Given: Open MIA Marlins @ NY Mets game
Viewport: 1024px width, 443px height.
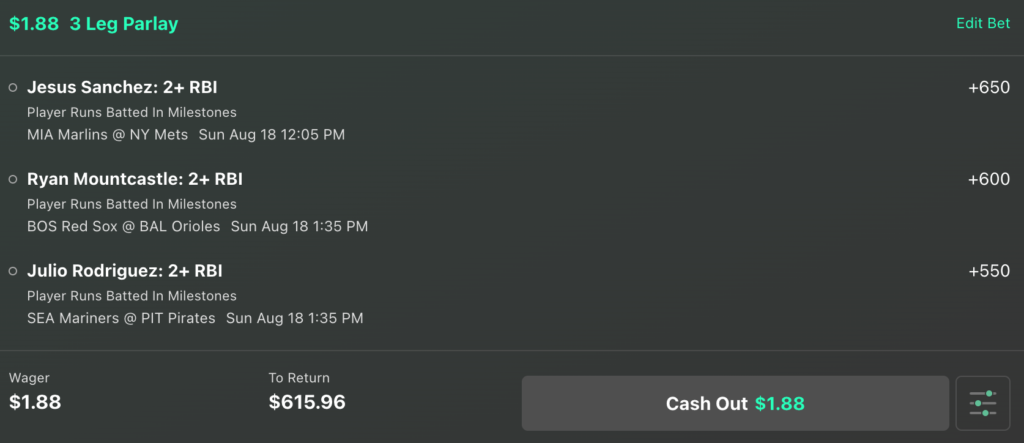Looking at the screenshot, I should click(x=107, y=135).
